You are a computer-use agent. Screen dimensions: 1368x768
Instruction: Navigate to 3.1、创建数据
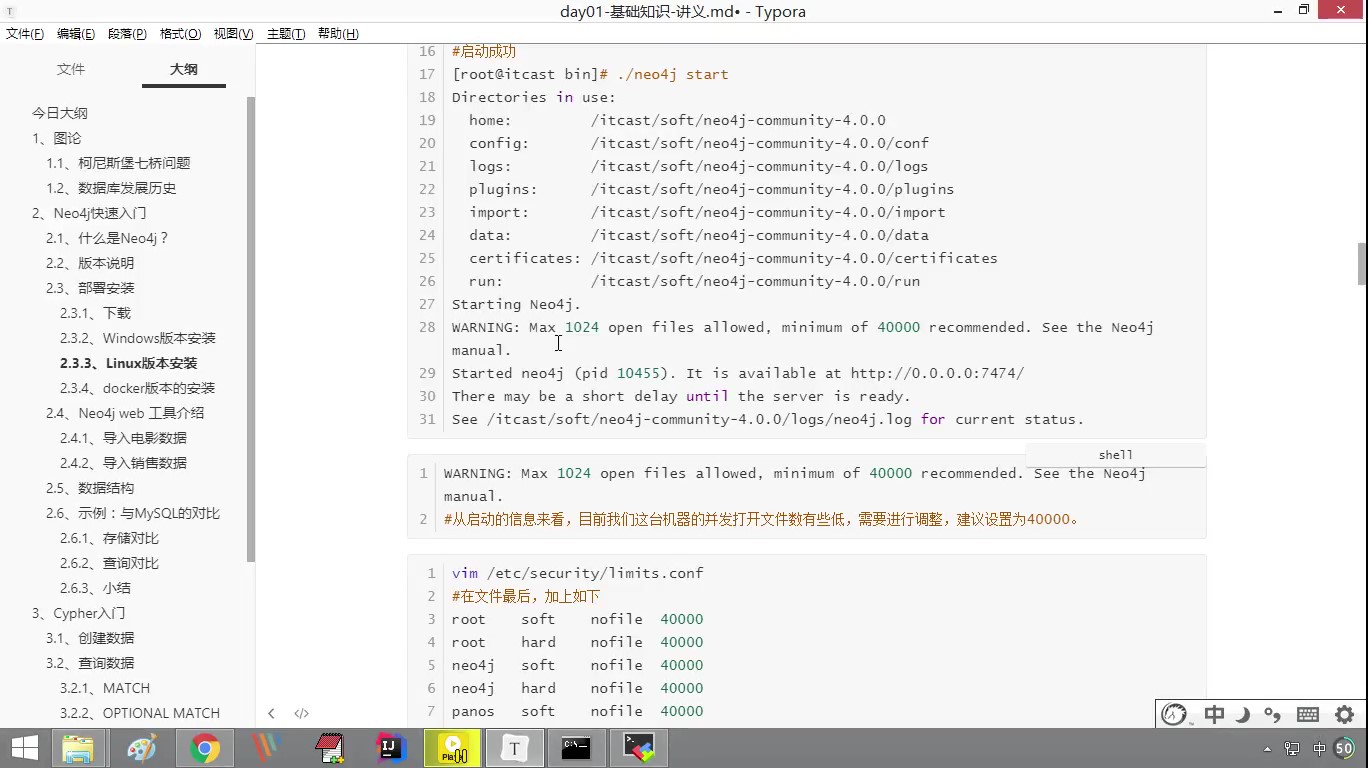90,638
